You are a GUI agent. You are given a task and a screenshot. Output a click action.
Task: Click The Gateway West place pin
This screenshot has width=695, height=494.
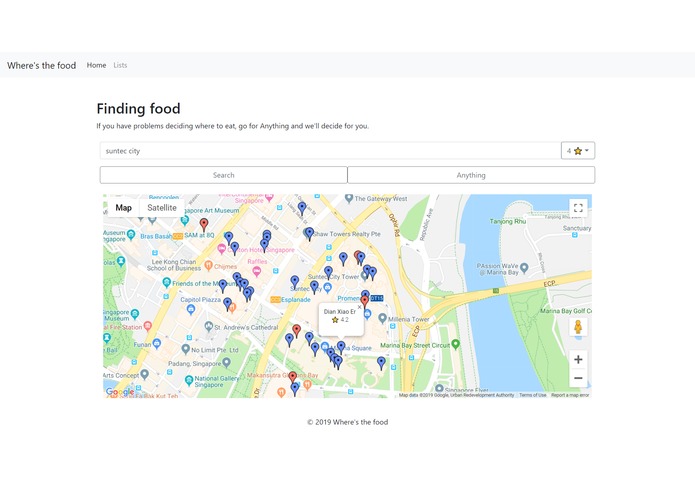(349, 198)
